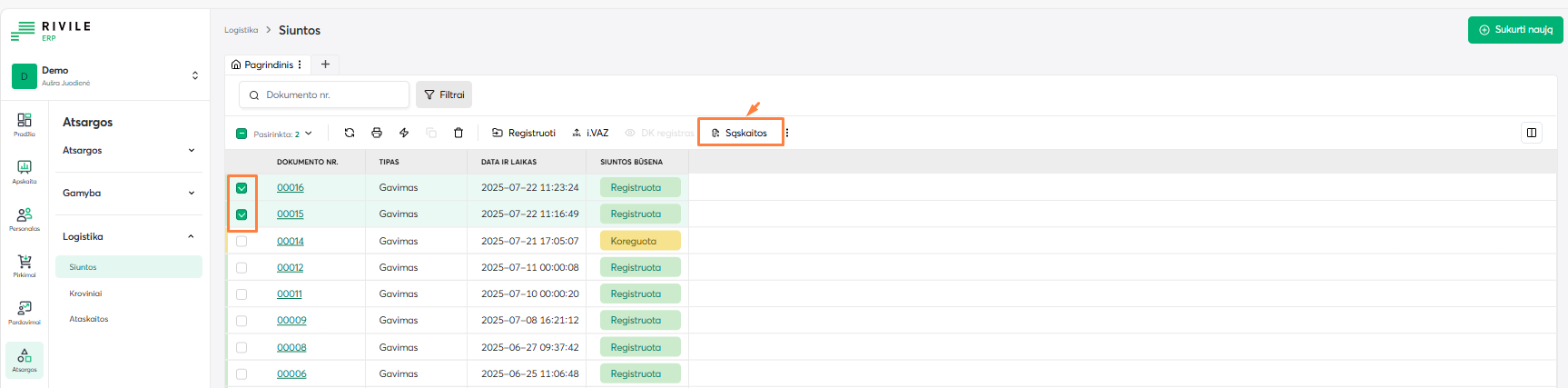Screen dimensions: 1568x388
Task: Uncheck the checkbox for document 00016
Action: (x=242, y=188)
